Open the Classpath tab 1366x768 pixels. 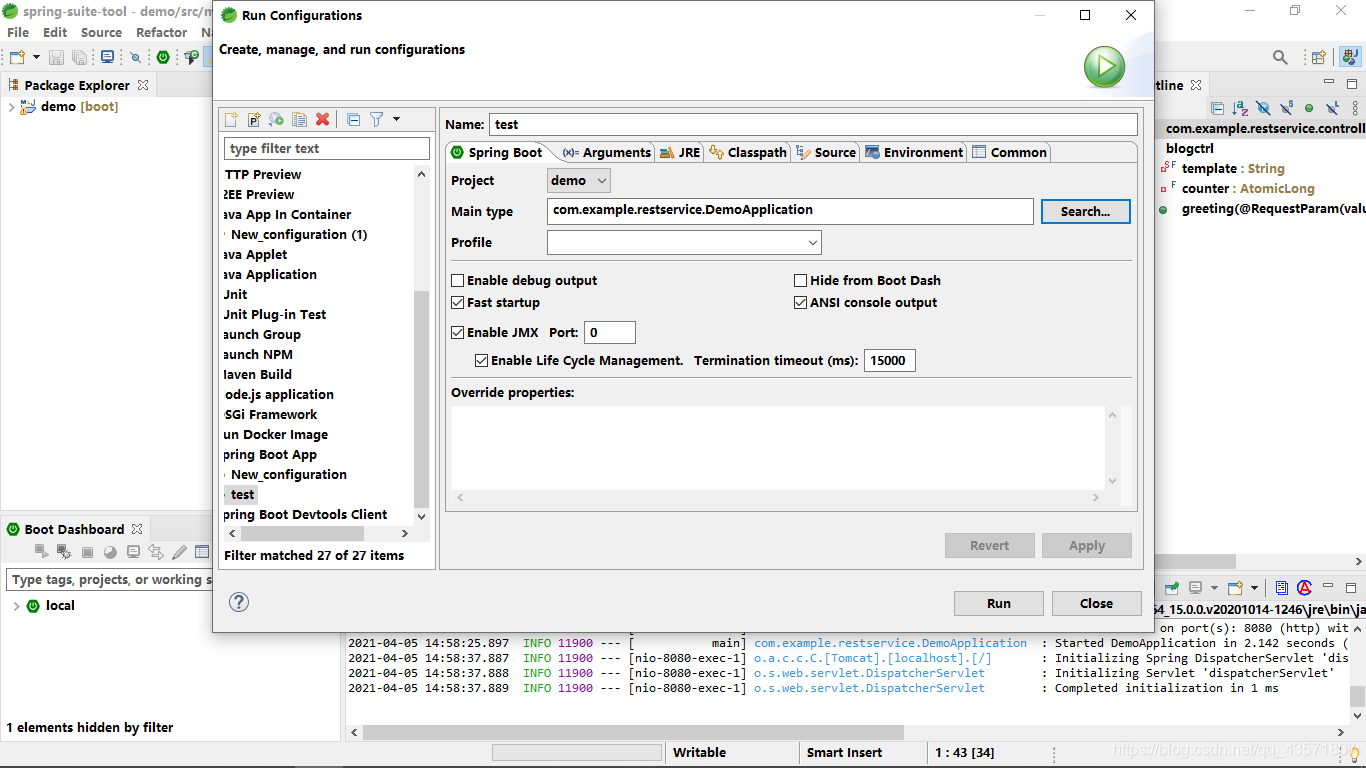tap(748, 153)
